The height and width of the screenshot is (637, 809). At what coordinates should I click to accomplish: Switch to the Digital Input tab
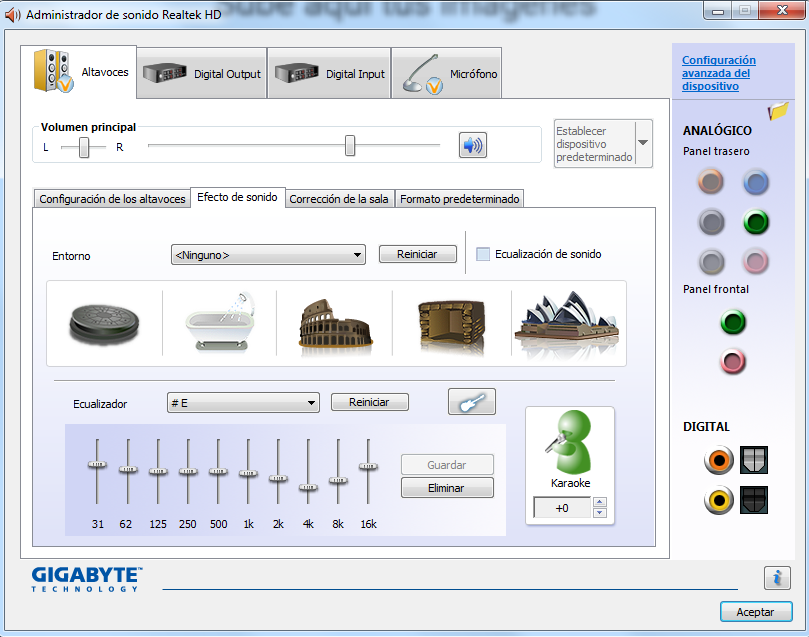[329, 73]
